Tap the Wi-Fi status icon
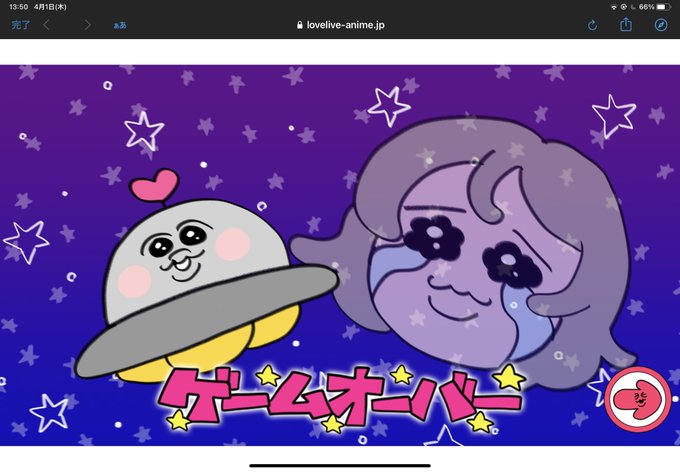 click(x=614, y=7)
